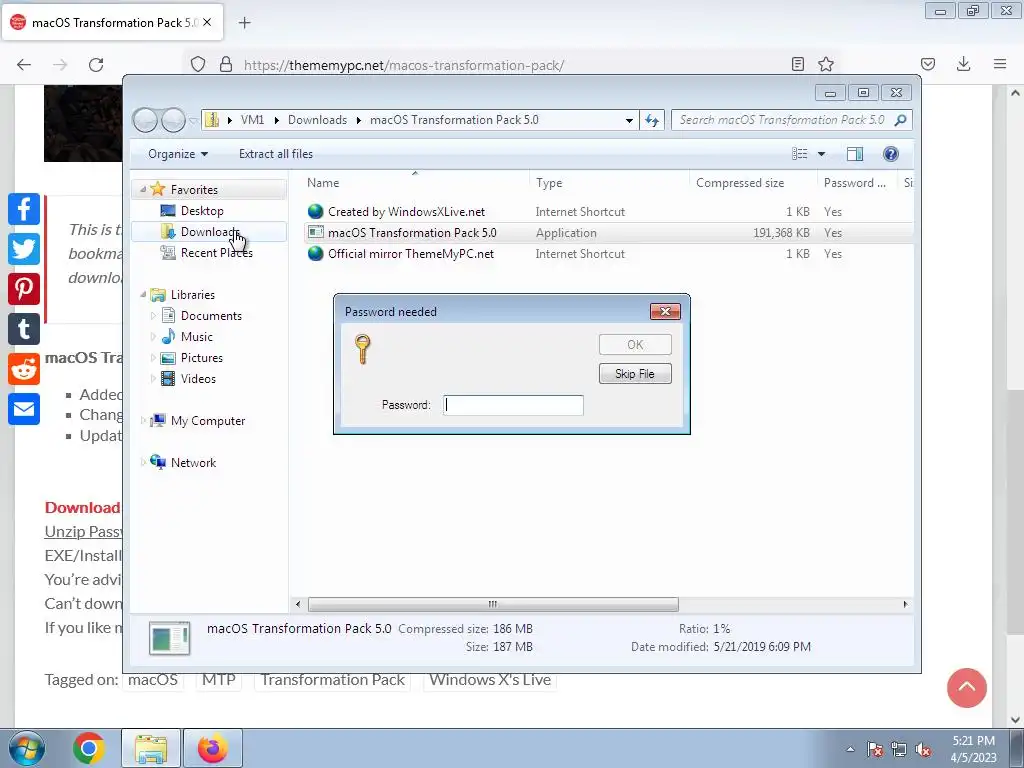
Task: Open Firefox downloads panel icon
Action: tap(963, 64)
